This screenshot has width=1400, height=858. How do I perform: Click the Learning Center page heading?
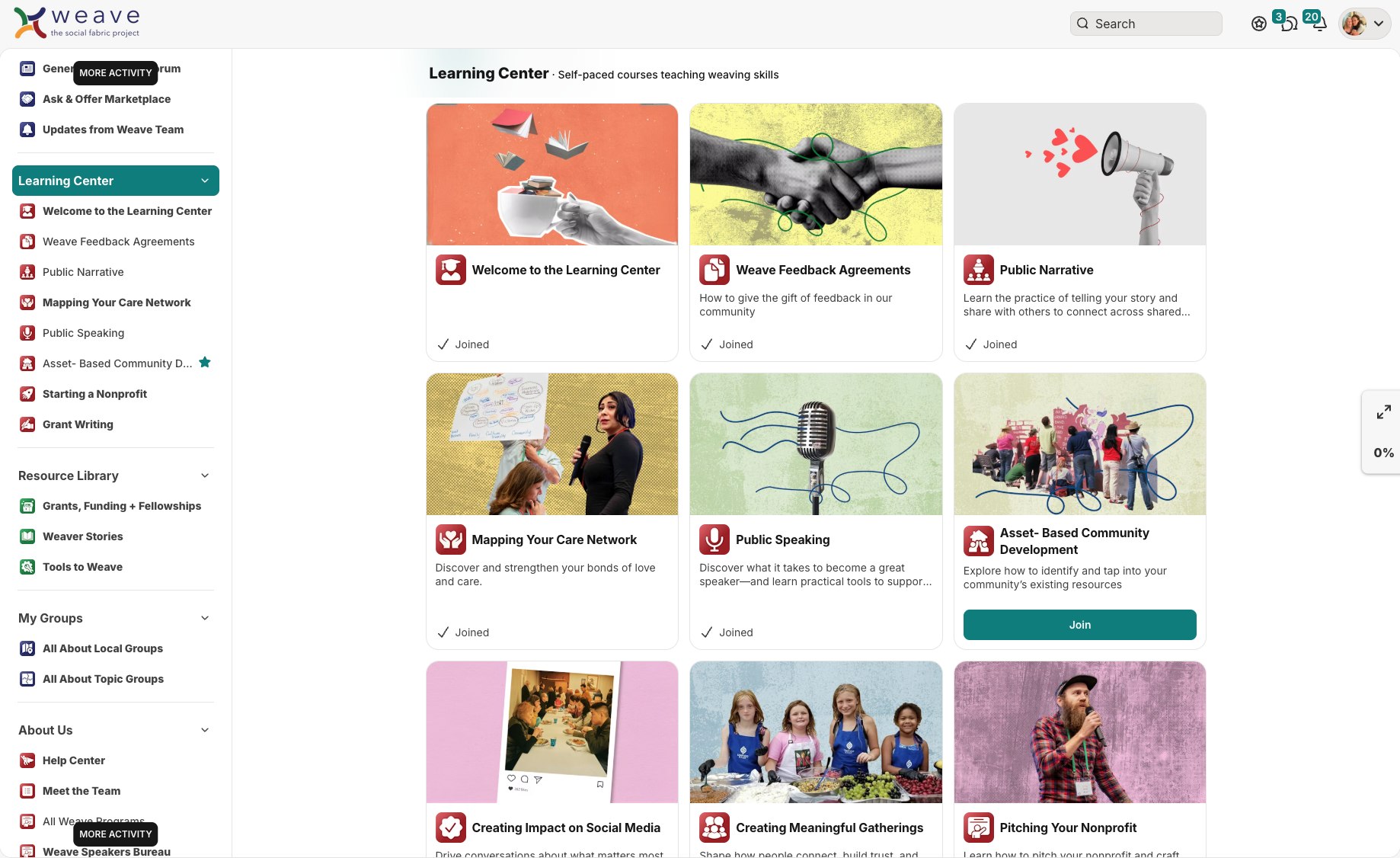[x=488, y=73]
